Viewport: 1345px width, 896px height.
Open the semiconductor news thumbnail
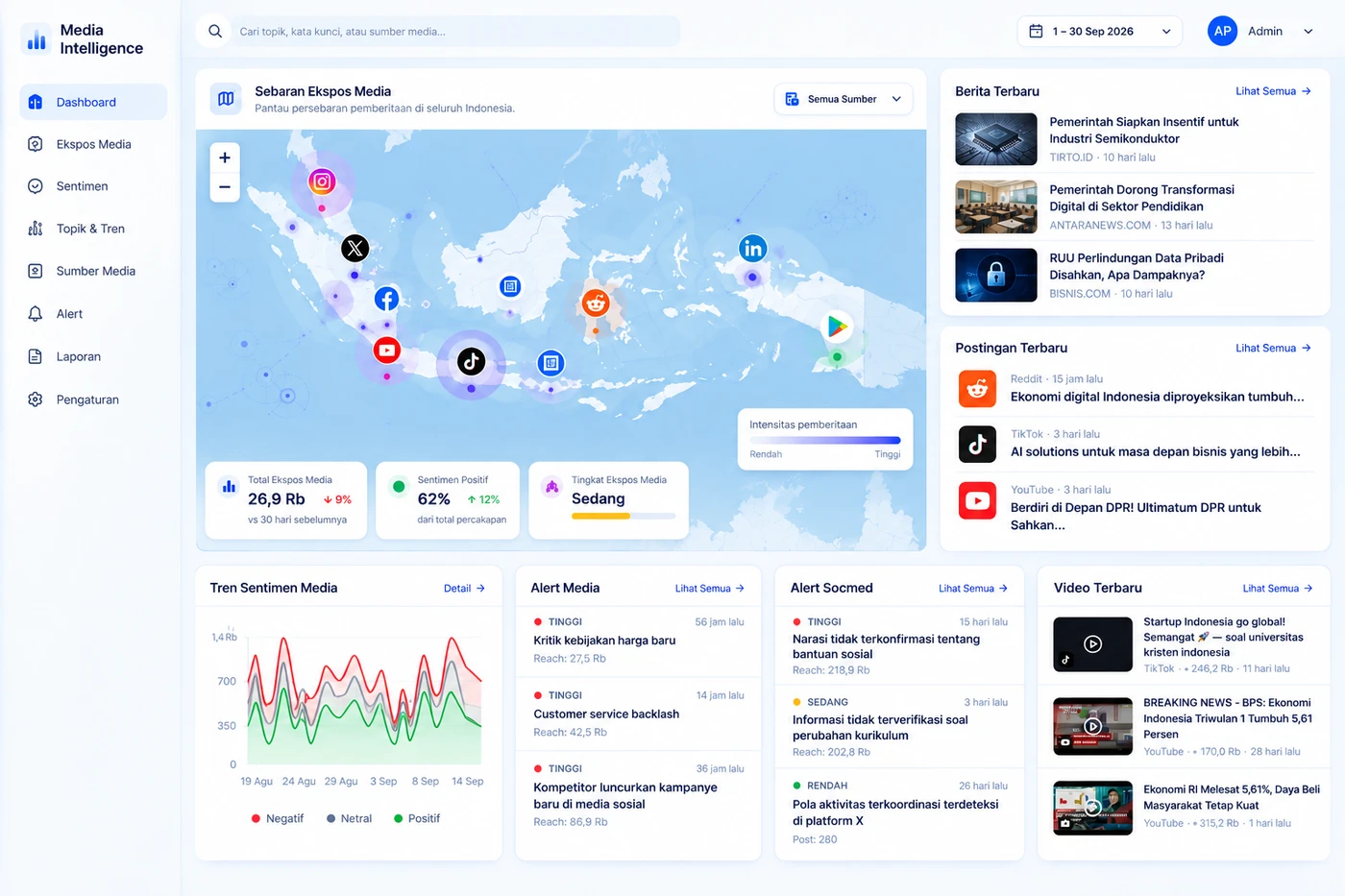[x=996, y=139]
